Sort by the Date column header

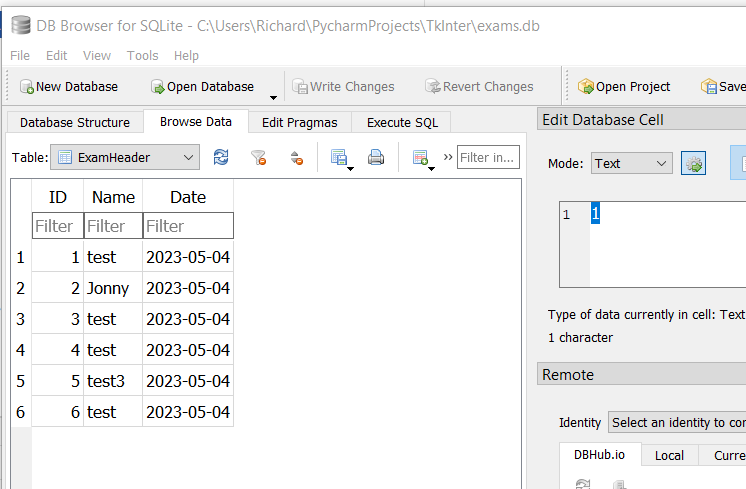[188, 196]
